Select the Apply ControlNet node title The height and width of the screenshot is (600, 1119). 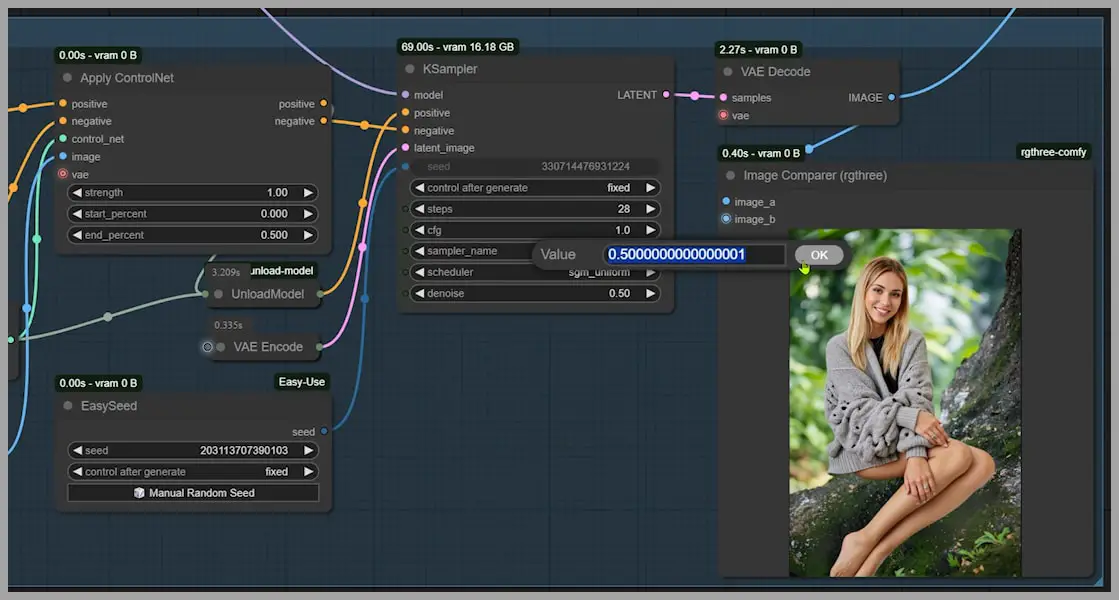click(x=127, y=78)
